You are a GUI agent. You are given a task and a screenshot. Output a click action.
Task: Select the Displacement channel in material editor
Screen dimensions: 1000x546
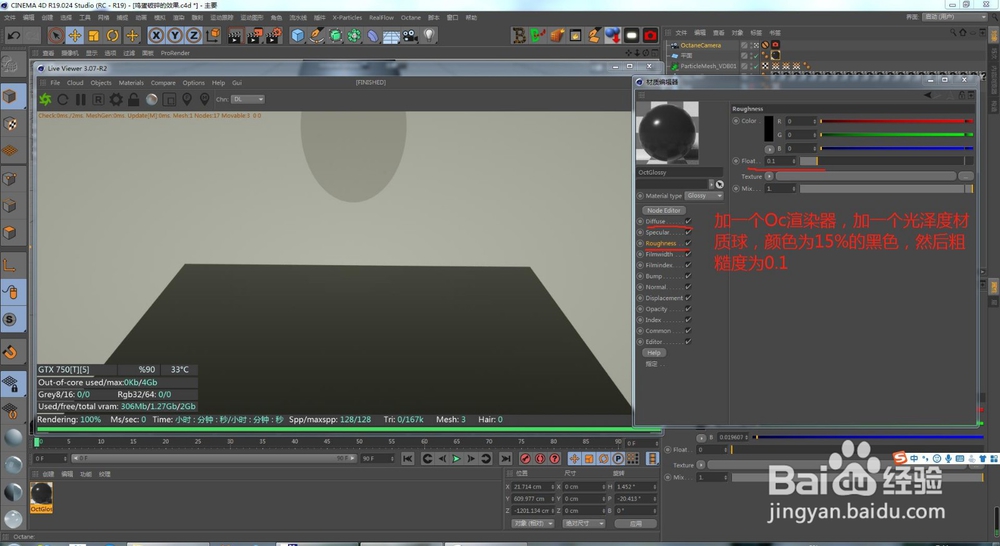[x=664, y=298]
